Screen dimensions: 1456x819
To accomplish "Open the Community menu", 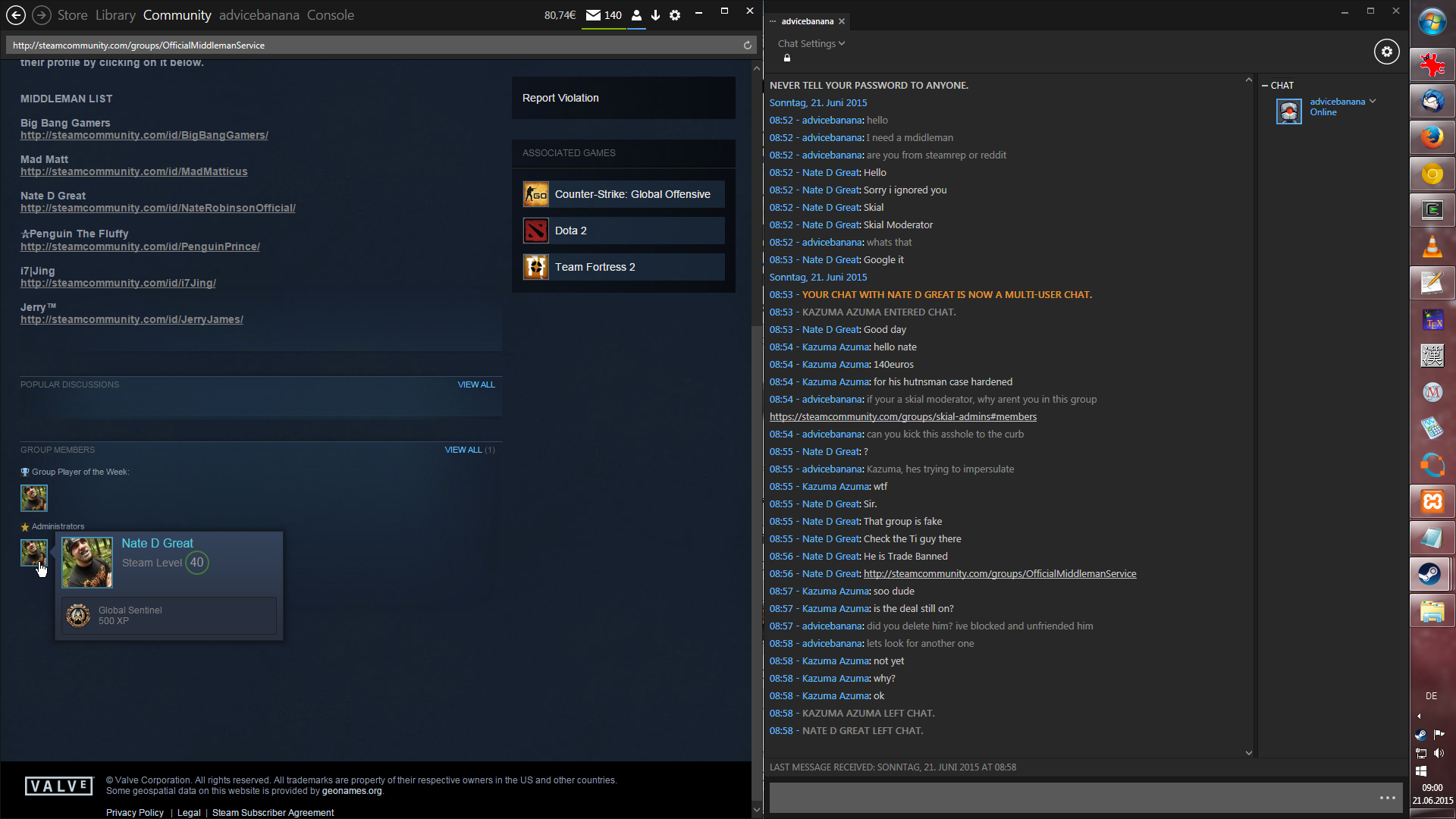I will coord(177,15).
